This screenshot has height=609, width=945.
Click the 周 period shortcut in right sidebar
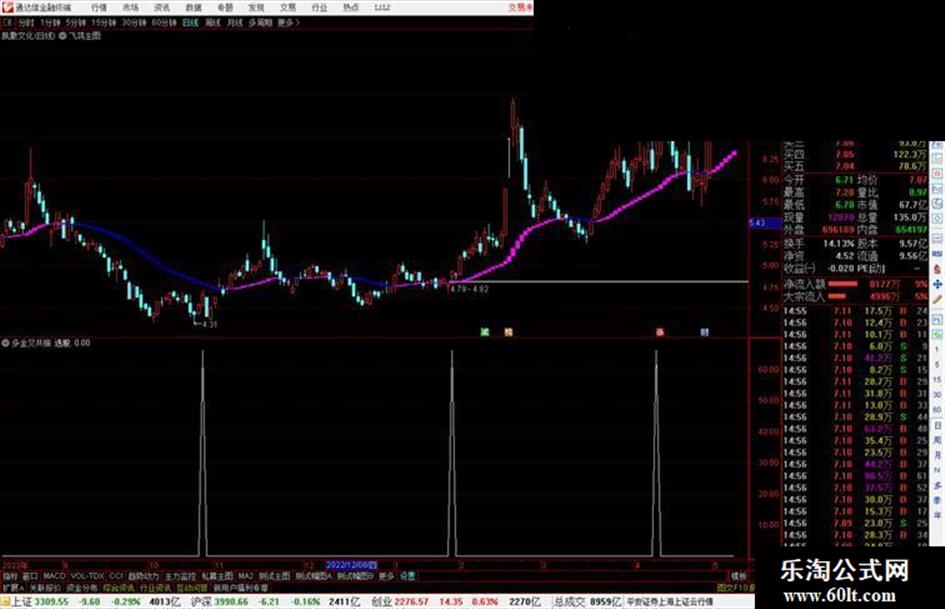point(937,441)
